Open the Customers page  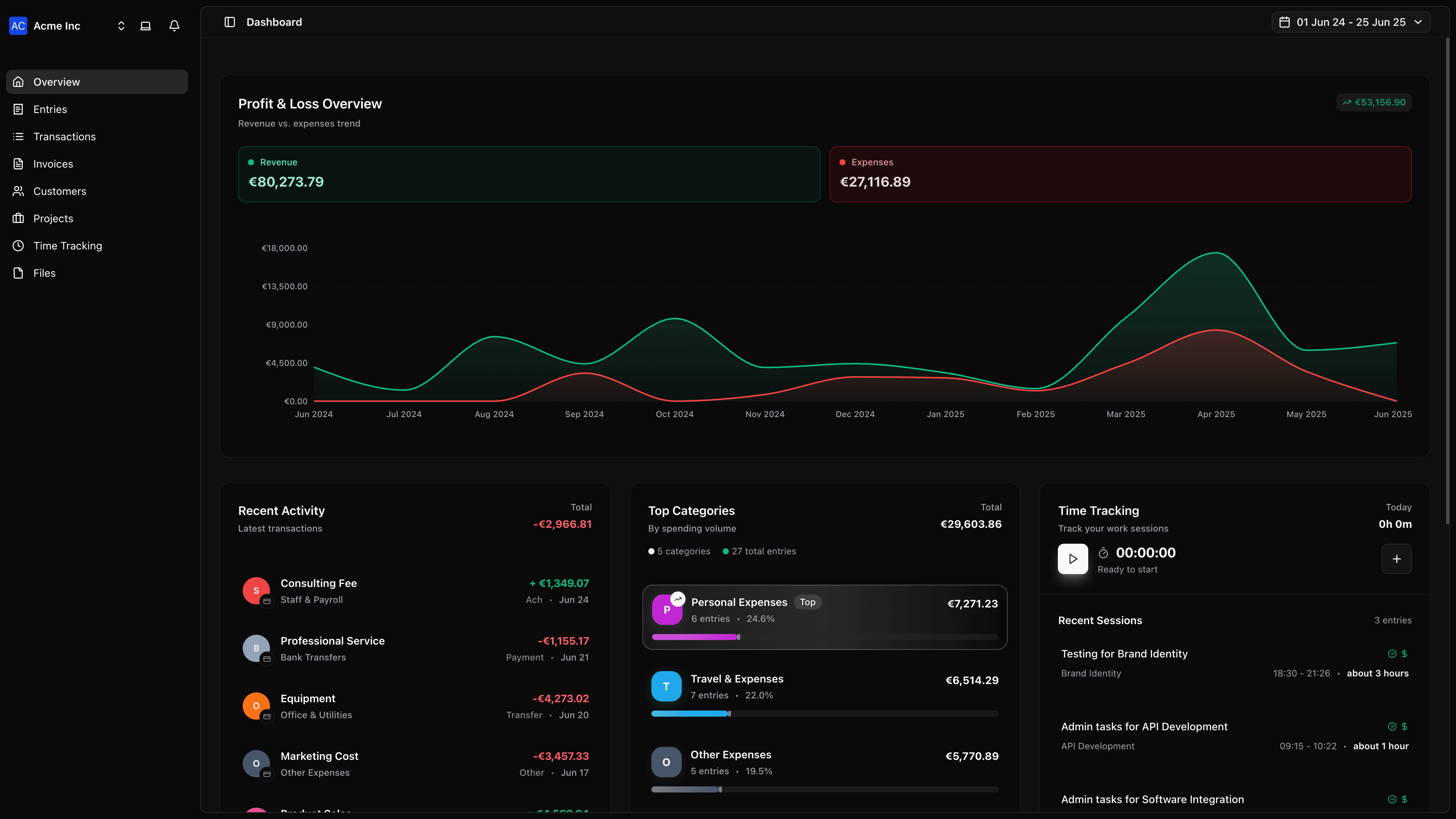[60, 191]
